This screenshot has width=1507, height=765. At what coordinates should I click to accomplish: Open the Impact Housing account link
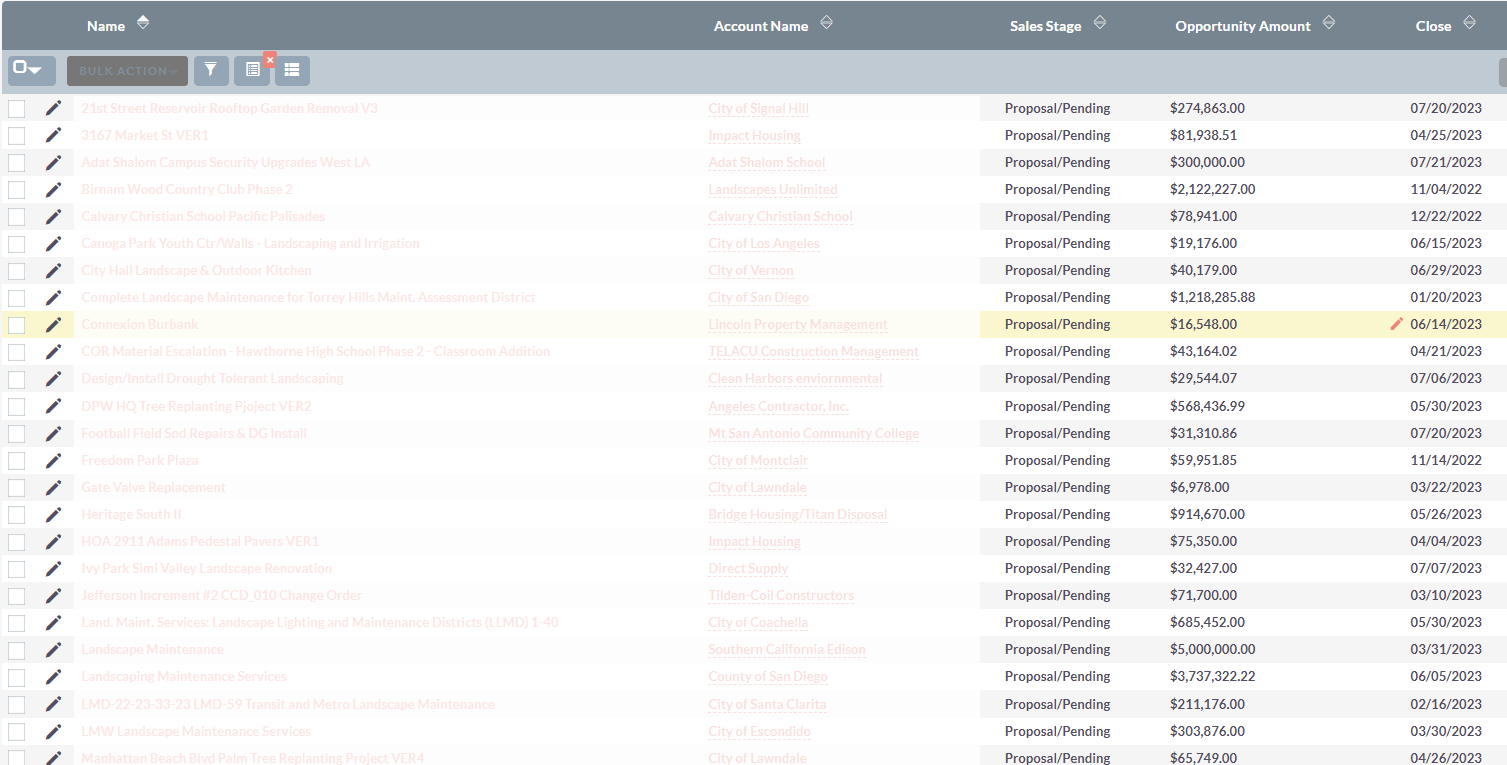[x=754, y=135]
